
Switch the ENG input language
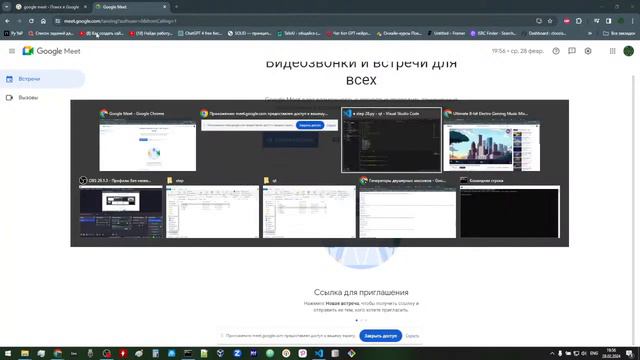[594, 353]
